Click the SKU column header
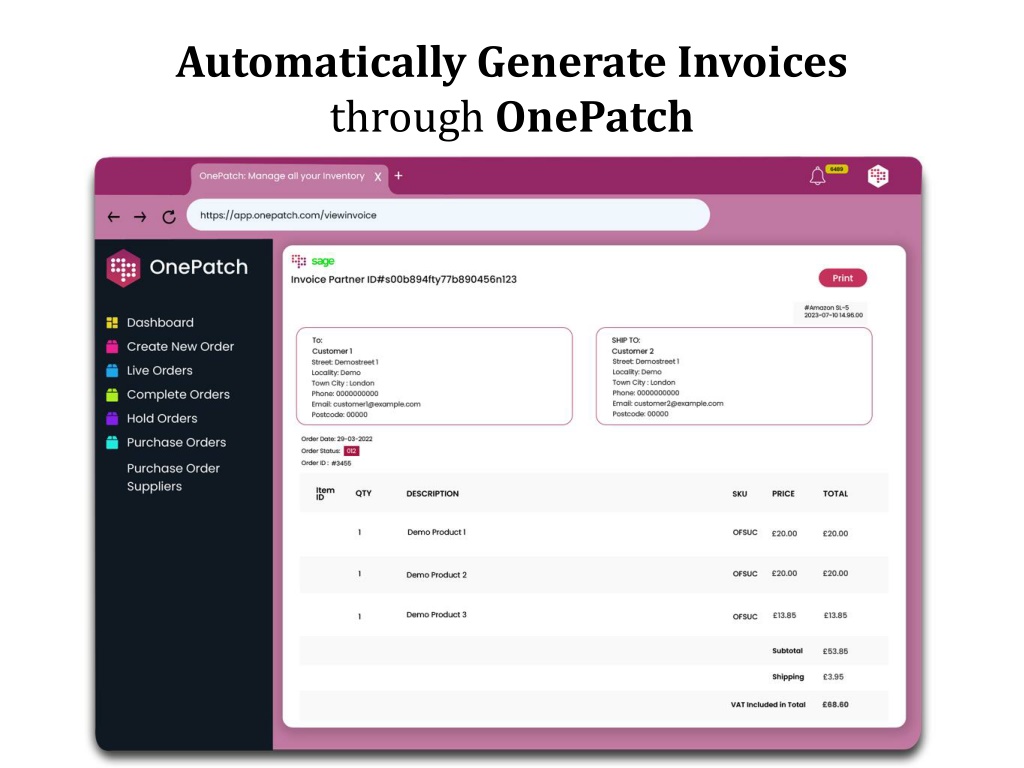 (739, 494)
